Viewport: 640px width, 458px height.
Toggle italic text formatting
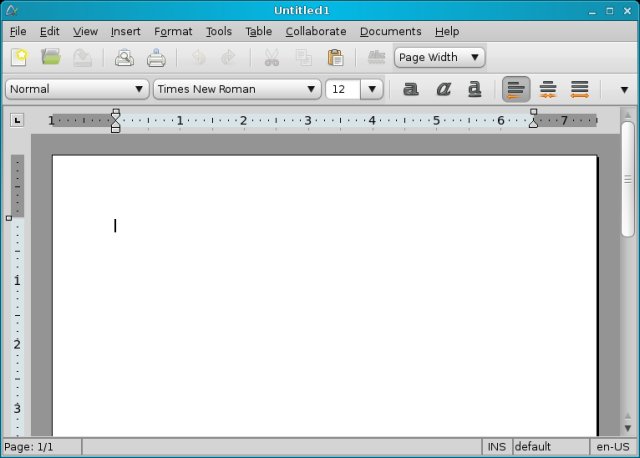pos(443,89)
